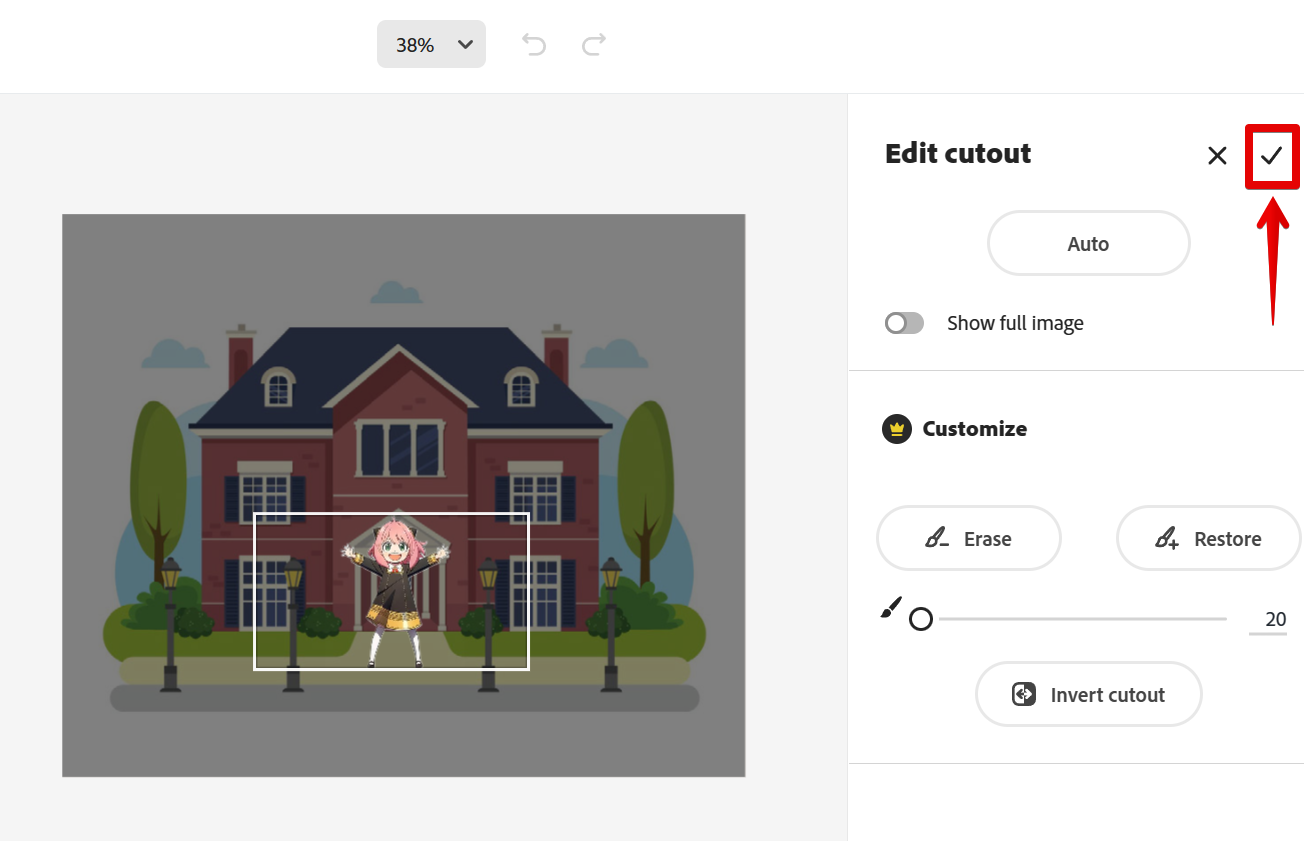Click the pink-haired character cutout on canvas

(394, 591)
